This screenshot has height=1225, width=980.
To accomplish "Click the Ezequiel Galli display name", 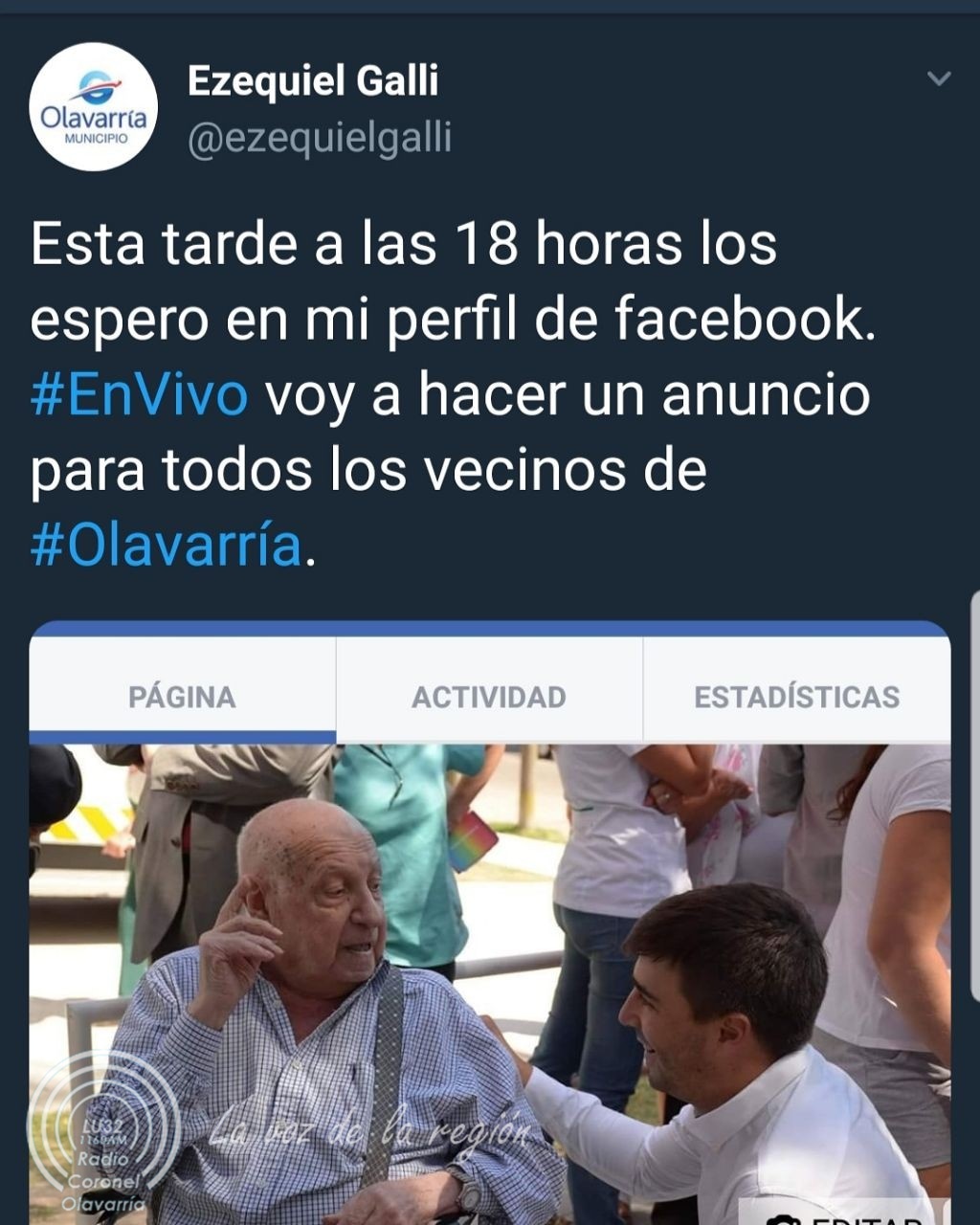I will tap(313, 80).
